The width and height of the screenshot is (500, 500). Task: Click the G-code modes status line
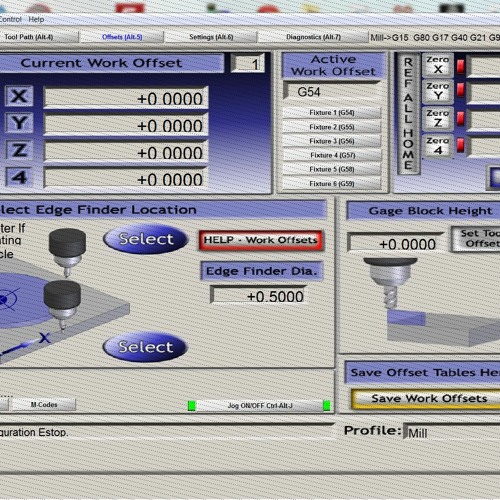435,37
